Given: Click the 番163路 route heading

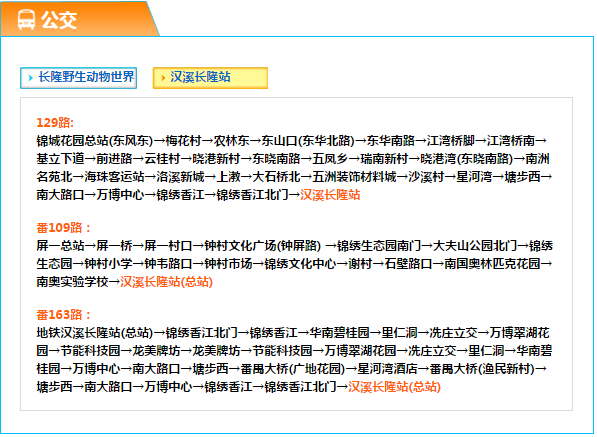Looking at the screenshot, I should tap(64, 314).
